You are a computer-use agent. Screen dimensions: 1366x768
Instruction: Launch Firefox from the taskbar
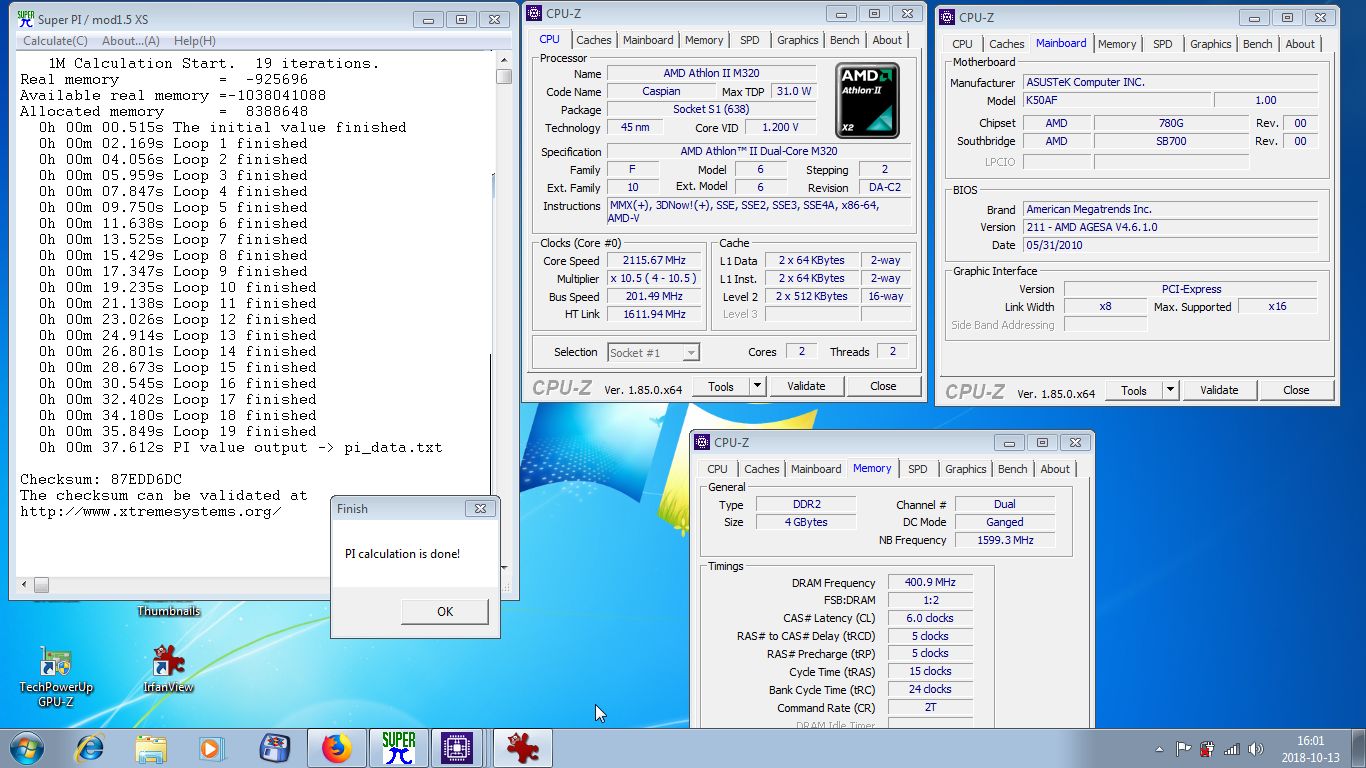click(x=337, y=748)
